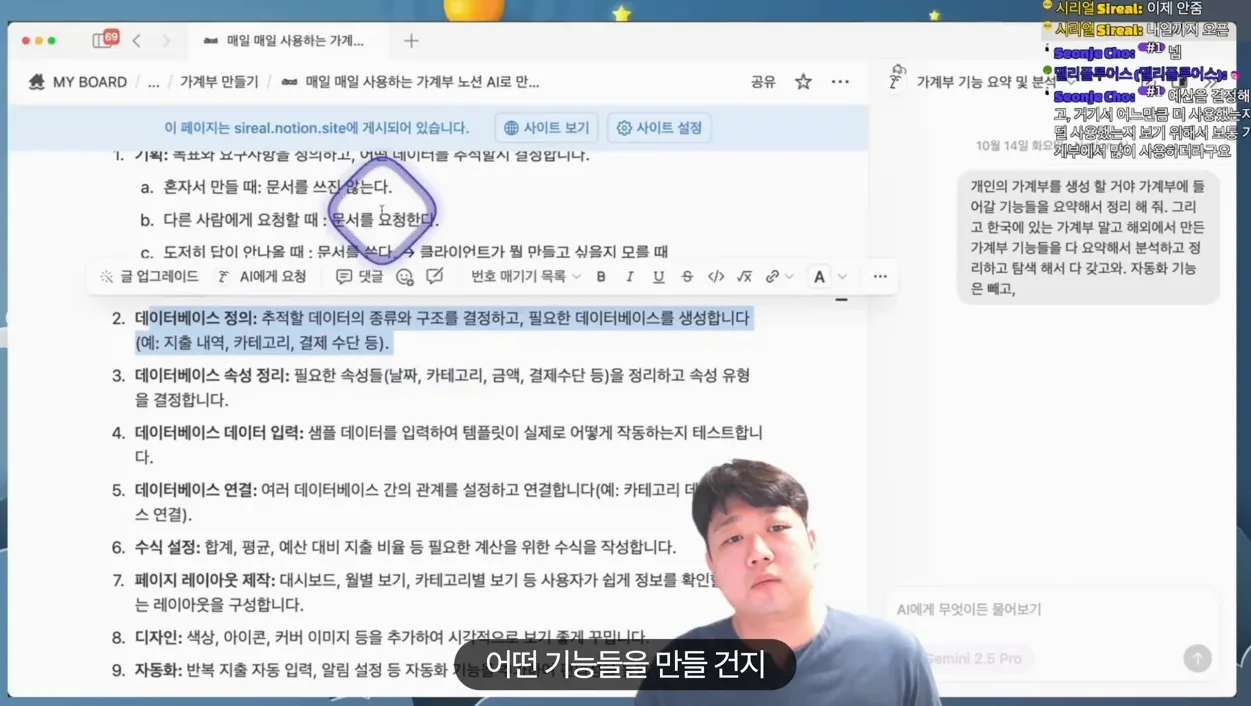
Task: Open '매일 매일 사용하는 가계부 노션 AI로 만...' breadcrumb
Action: coord(410,82)
